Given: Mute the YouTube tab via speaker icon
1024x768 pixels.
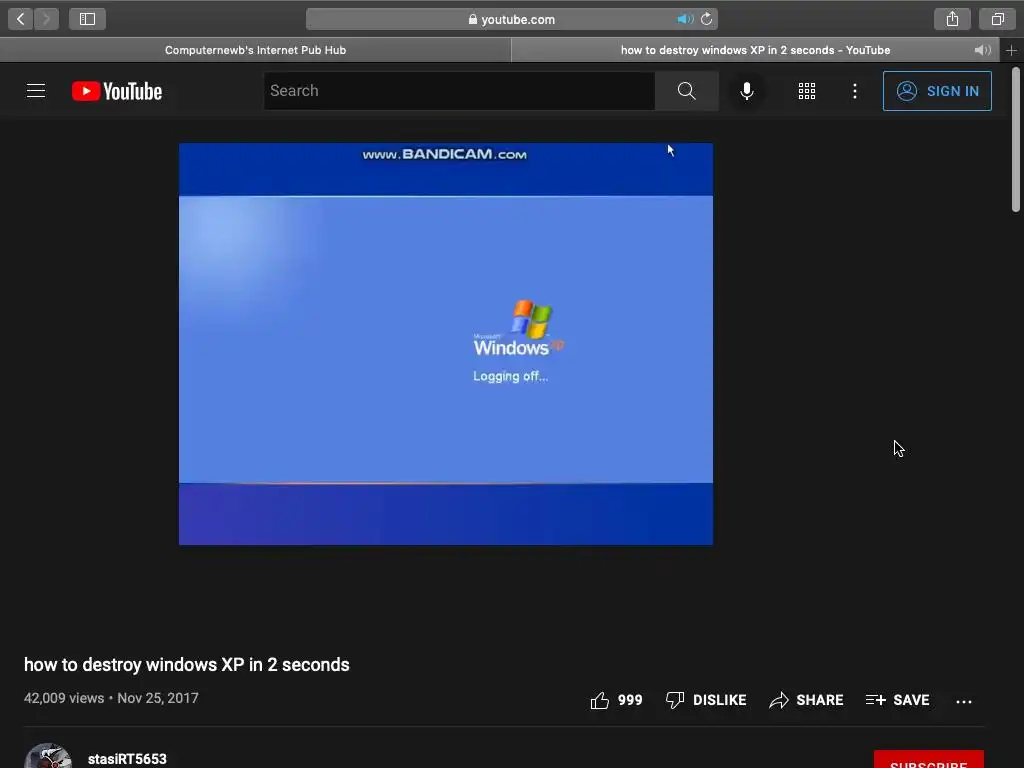Looking at the screenshot, I should pyautogui.click(x=982, y=50).
